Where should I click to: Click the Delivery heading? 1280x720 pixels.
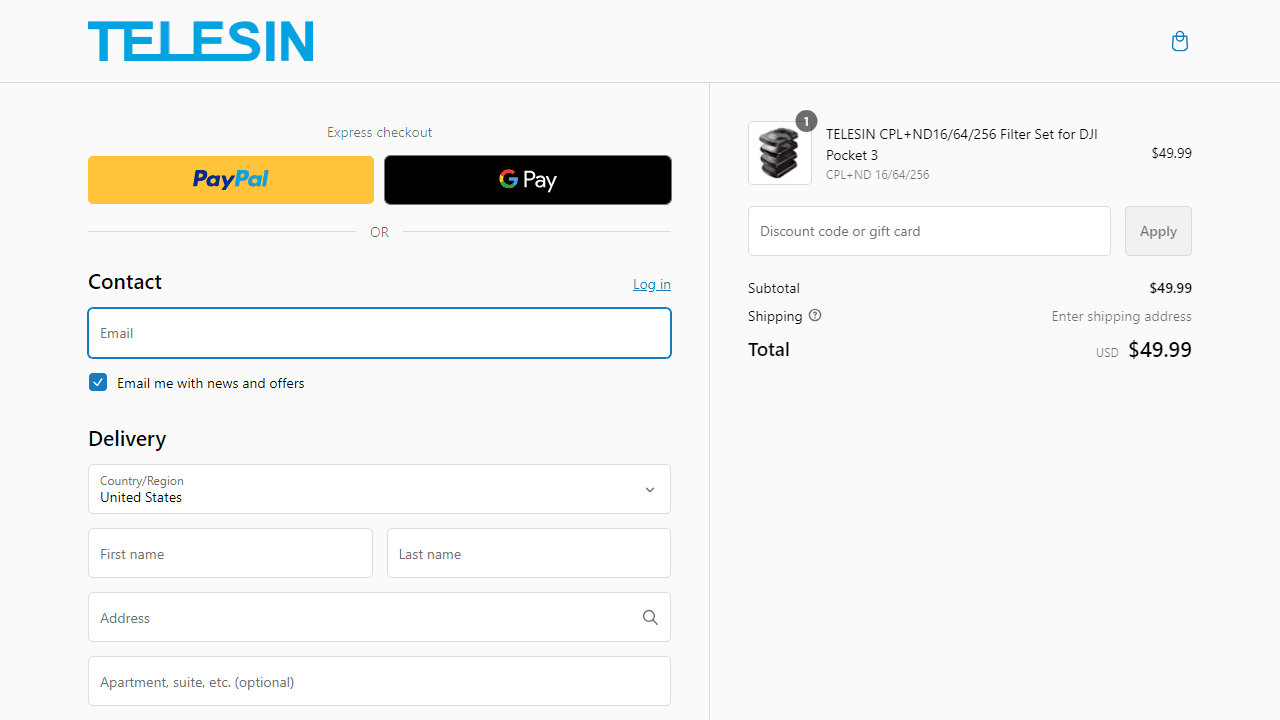(127, 438)
